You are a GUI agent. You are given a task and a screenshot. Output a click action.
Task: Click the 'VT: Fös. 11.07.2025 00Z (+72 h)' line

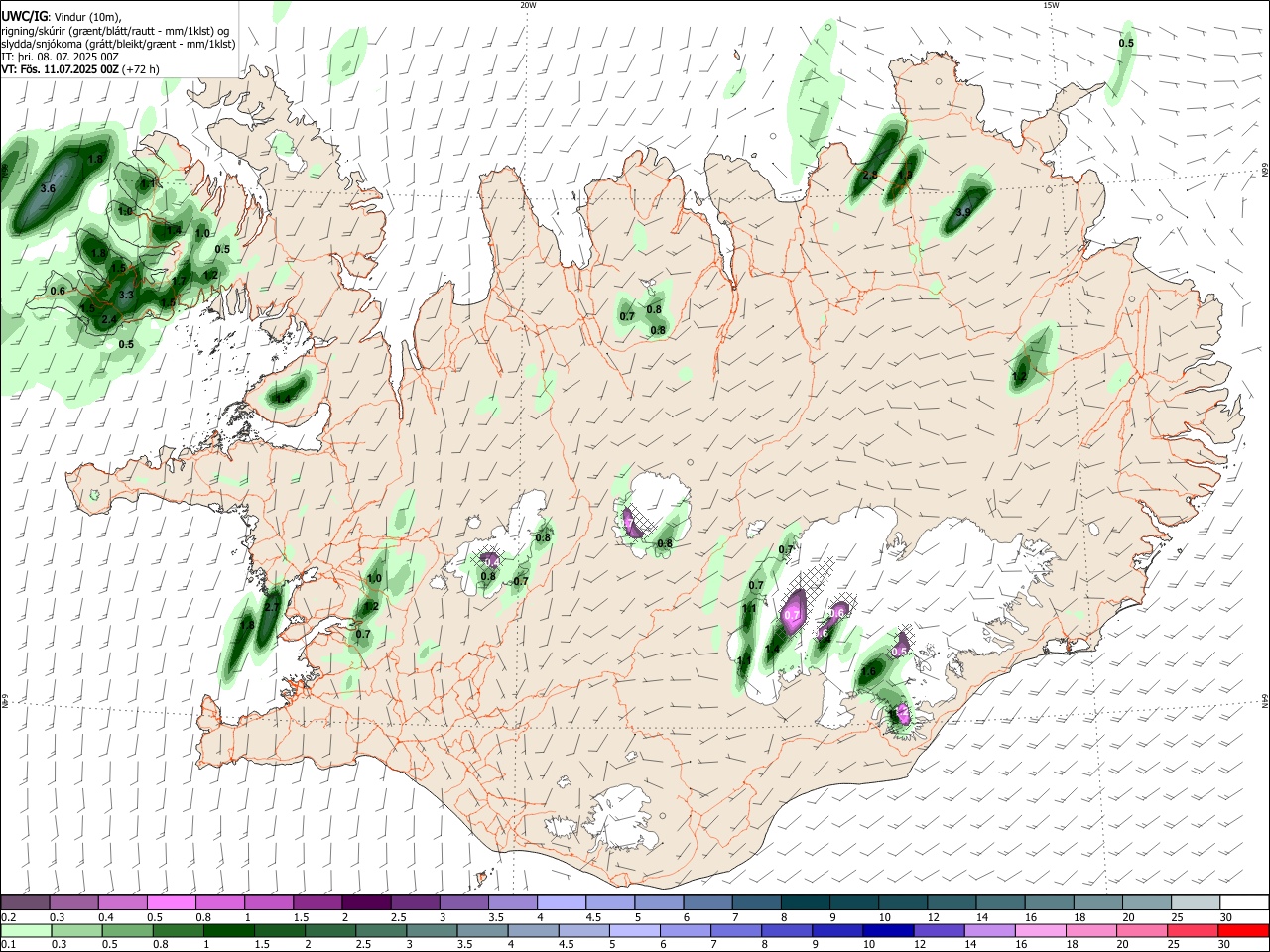[80, 70]
